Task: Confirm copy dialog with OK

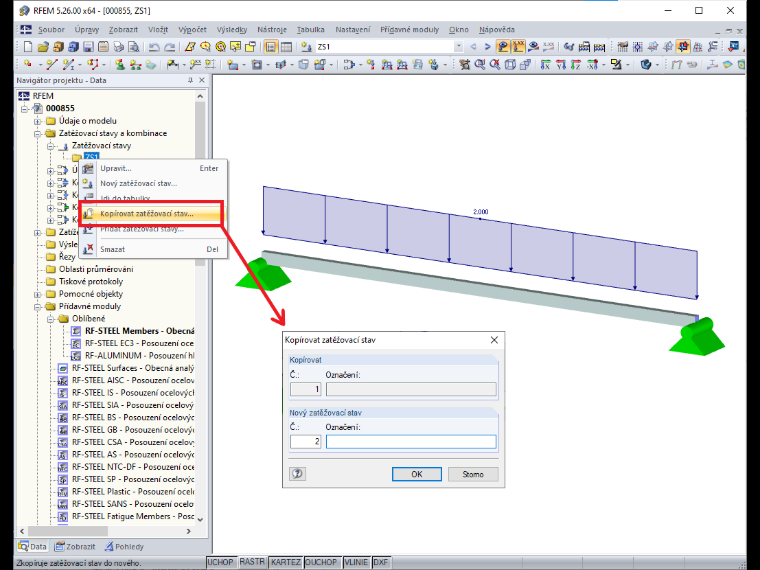Action: coord(417,474)
